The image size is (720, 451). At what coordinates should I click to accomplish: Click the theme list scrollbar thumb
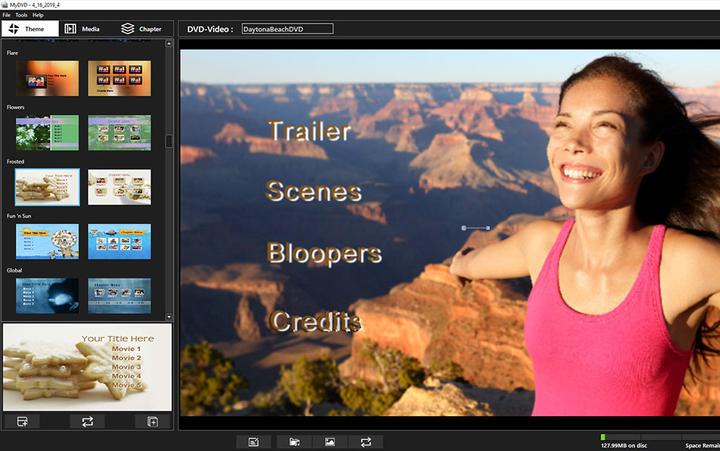click(169, 141)
